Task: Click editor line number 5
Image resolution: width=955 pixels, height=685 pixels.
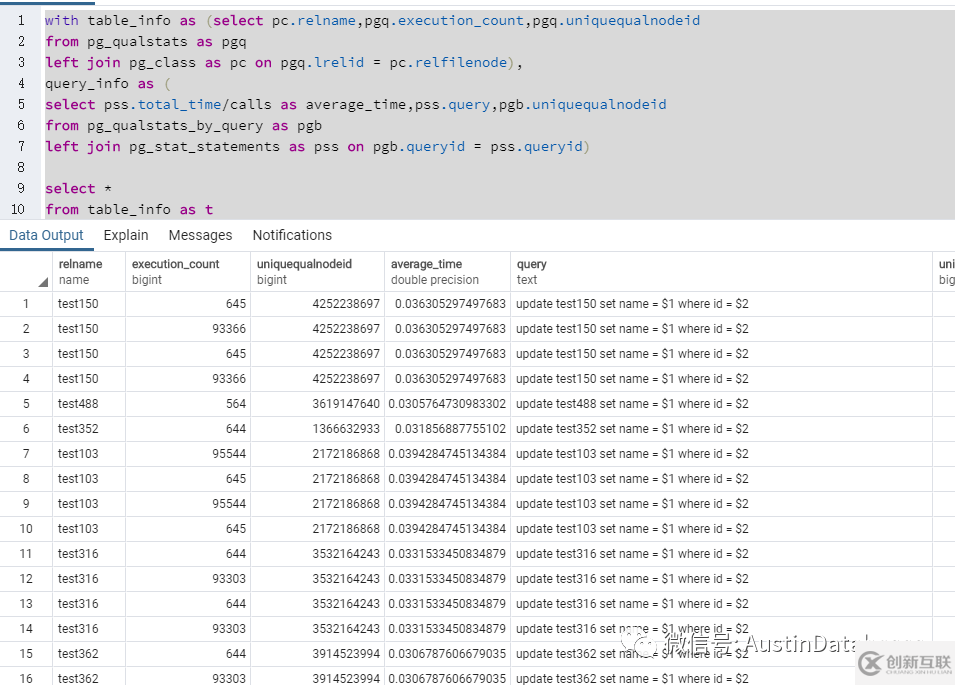Action: [21, 104]
